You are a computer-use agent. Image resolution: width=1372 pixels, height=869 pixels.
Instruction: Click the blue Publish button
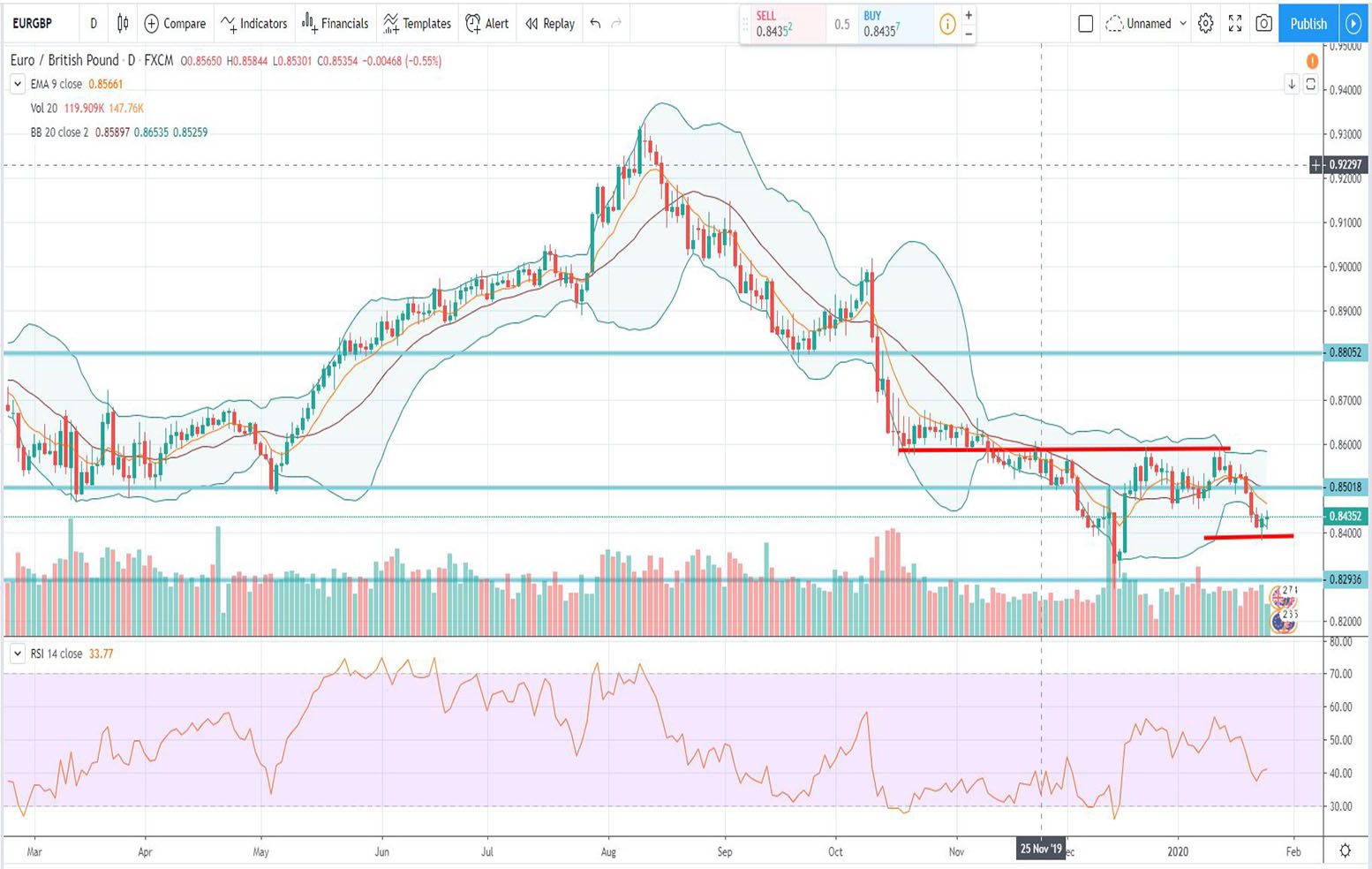click(x=1308, y=24)
